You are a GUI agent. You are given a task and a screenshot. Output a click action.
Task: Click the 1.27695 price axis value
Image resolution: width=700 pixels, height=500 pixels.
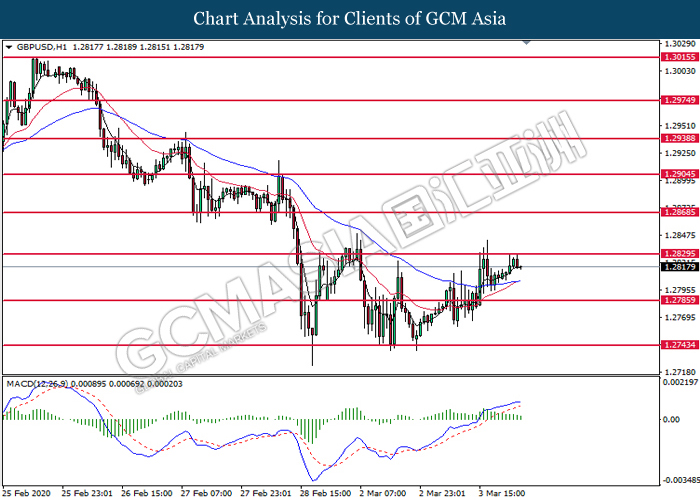pyautogui.click(x=680, y=317)
